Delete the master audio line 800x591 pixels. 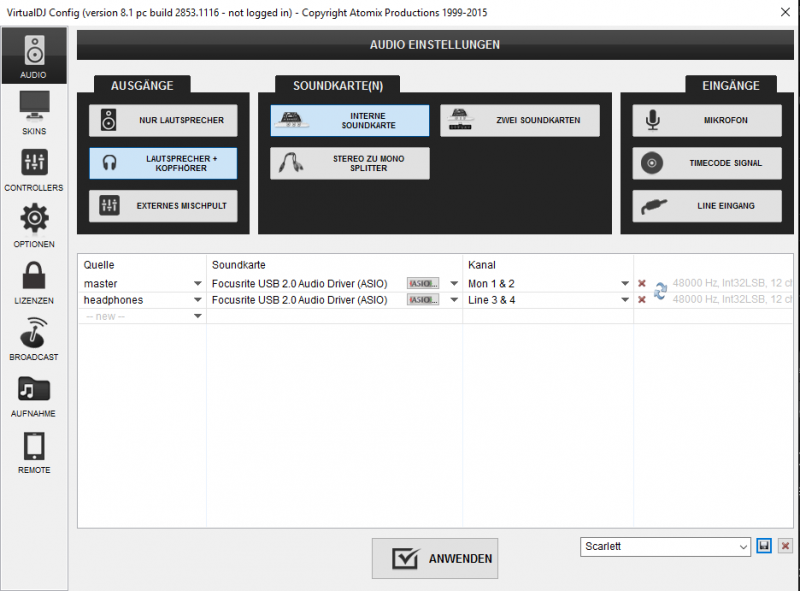point(642,283)
